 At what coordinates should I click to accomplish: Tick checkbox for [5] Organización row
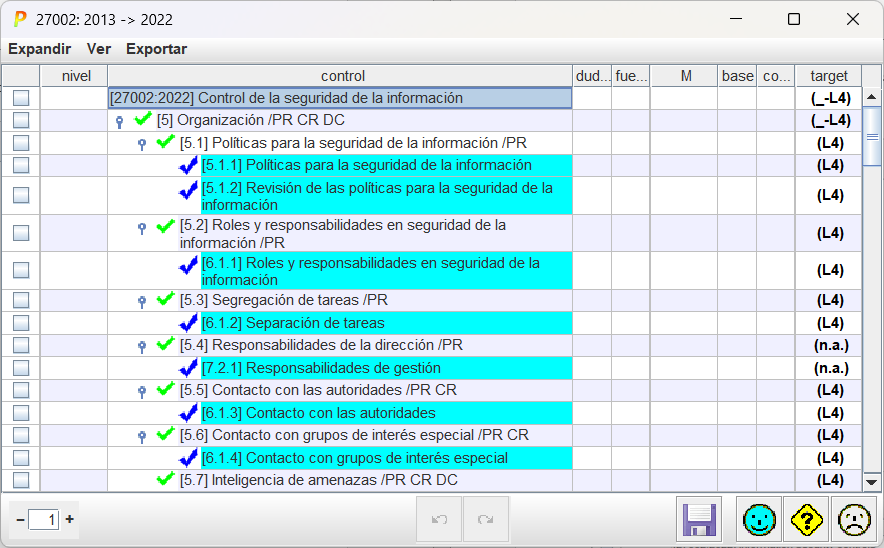[x=21, y=120]
